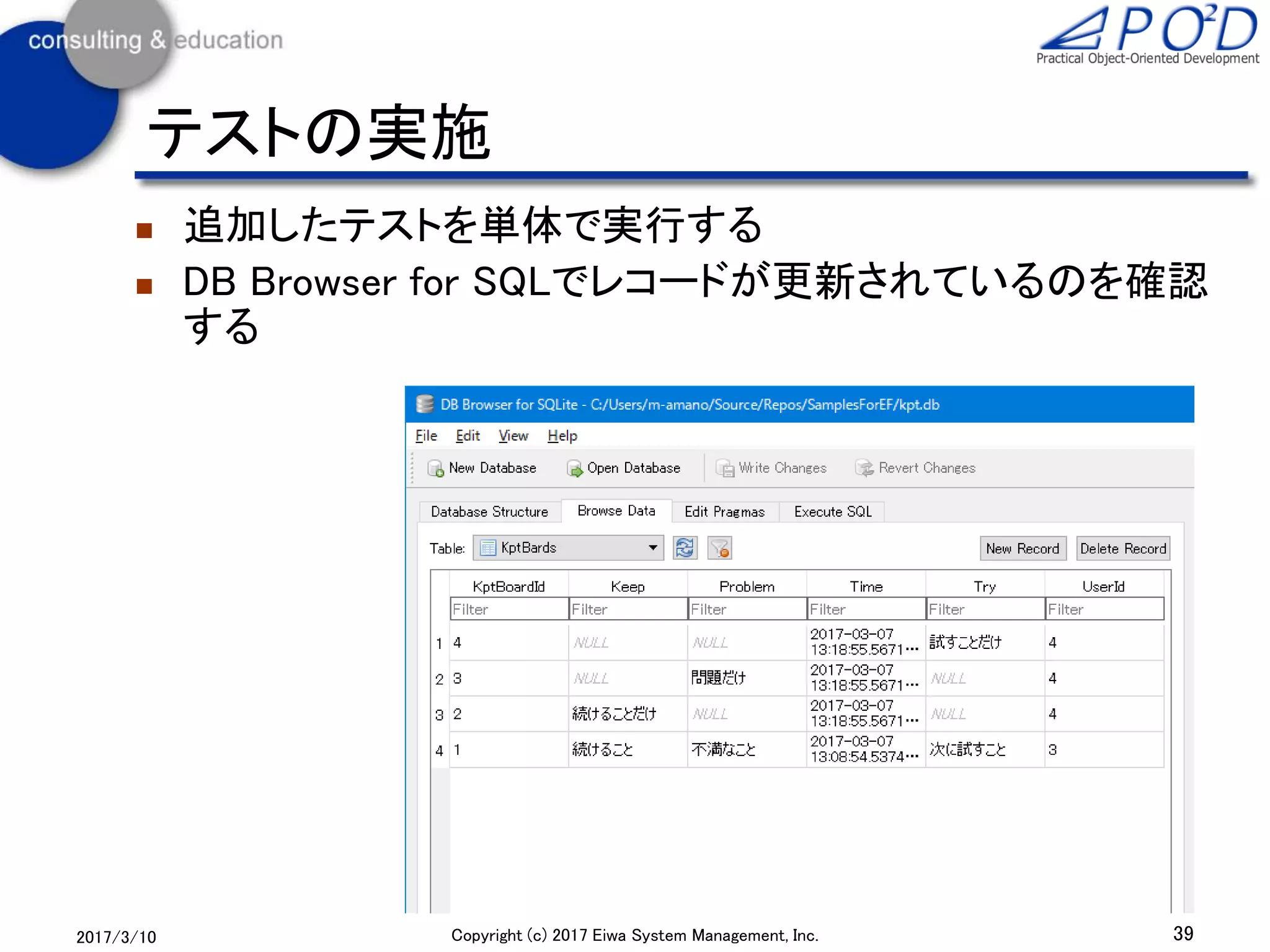1270x952 pixels.
Task: Select the cell '不満なこと' in the Problem column
Action: 747,749
